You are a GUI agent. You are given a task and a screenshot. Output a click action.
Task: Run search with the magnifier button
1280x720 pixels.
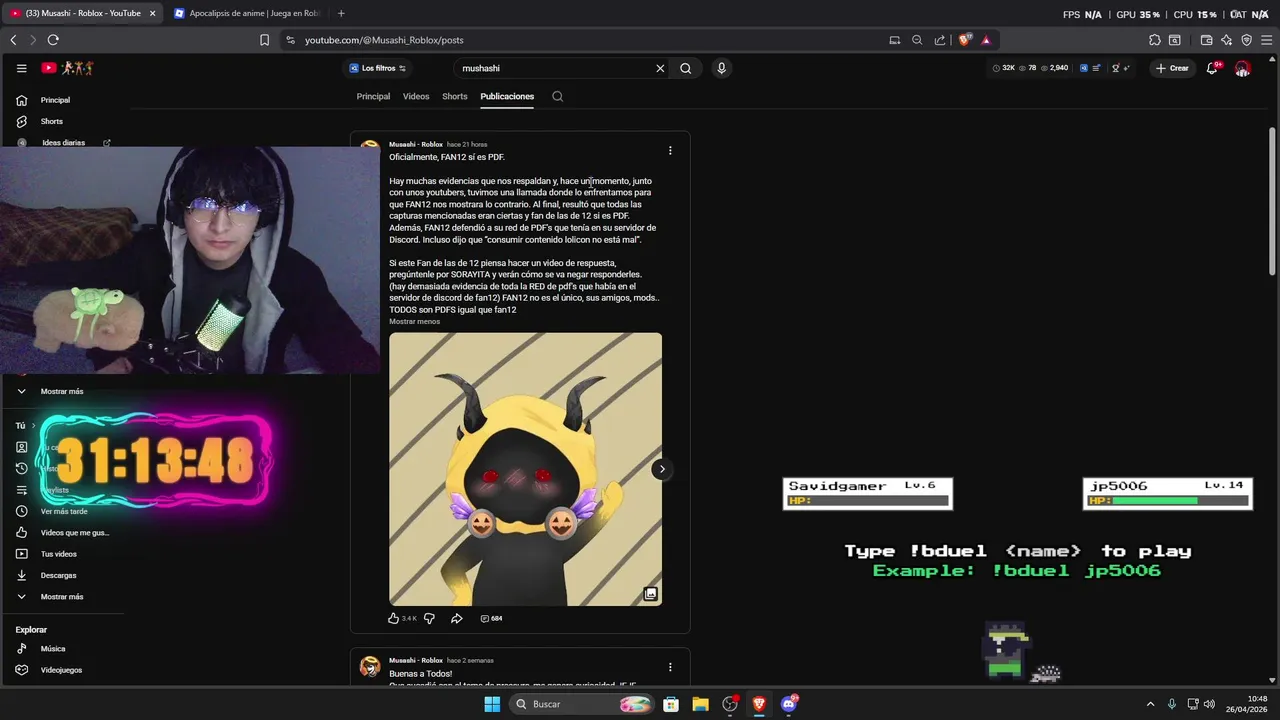click(686, 69)
